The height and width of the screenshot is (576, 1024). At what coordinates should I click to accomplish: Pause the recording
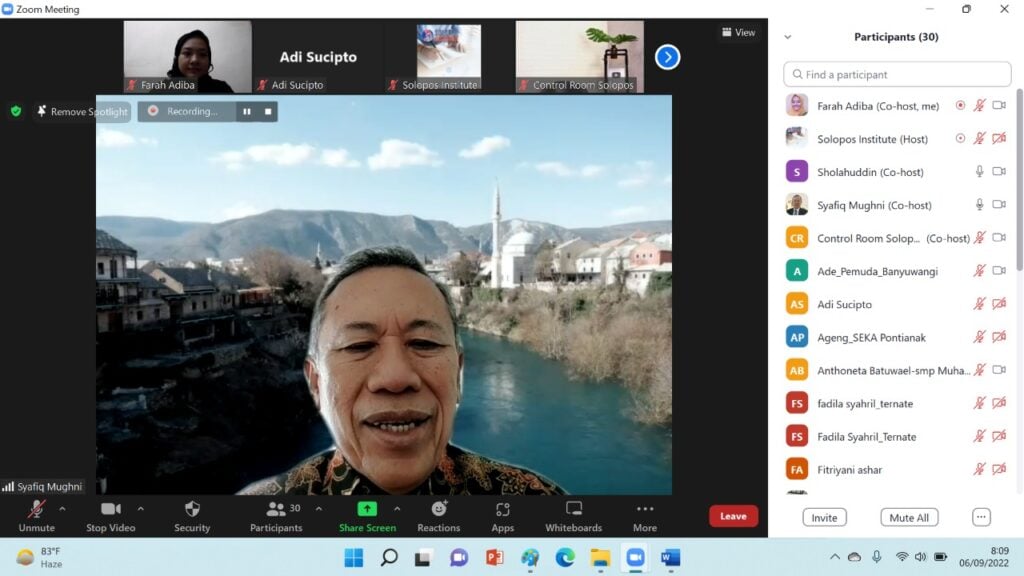point(247,112)
